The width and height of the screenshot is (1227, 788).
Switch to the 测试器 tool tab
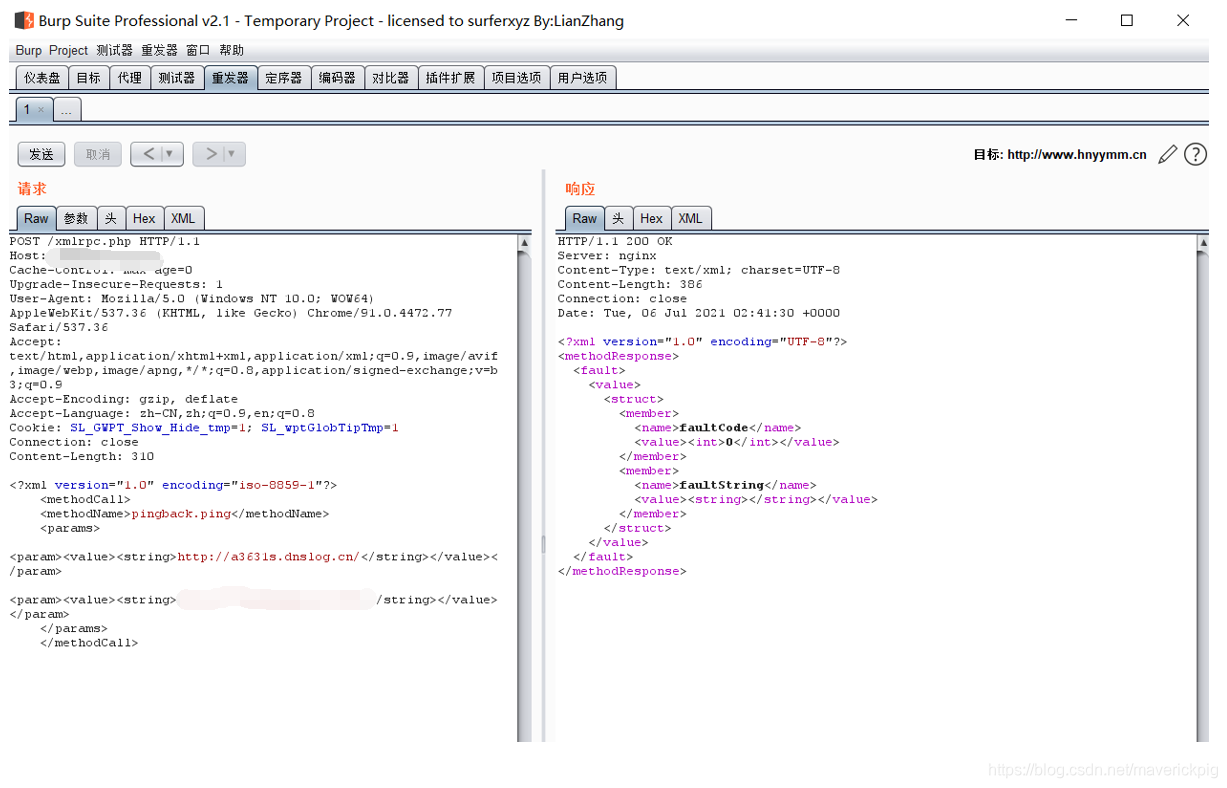tap(177, 78)
